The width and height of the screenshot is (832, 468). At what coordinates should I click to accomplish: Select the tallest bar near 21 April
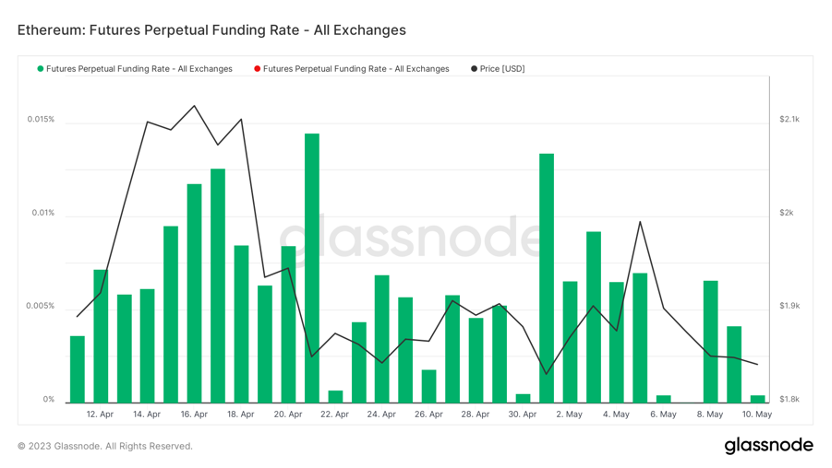click(312, 268)
